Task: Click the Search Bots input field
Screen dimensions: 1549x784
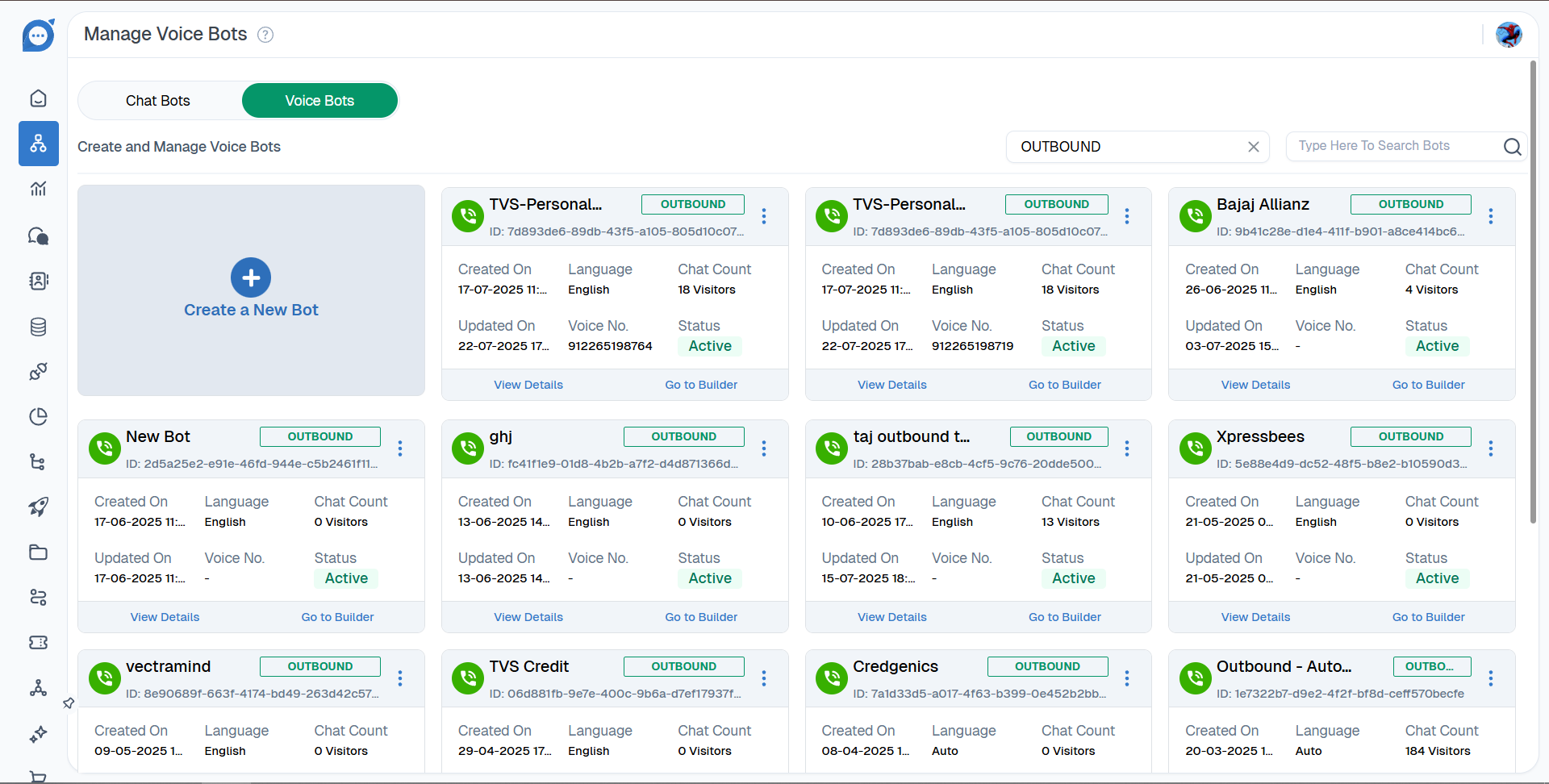Action: [x=1392, y=146]
